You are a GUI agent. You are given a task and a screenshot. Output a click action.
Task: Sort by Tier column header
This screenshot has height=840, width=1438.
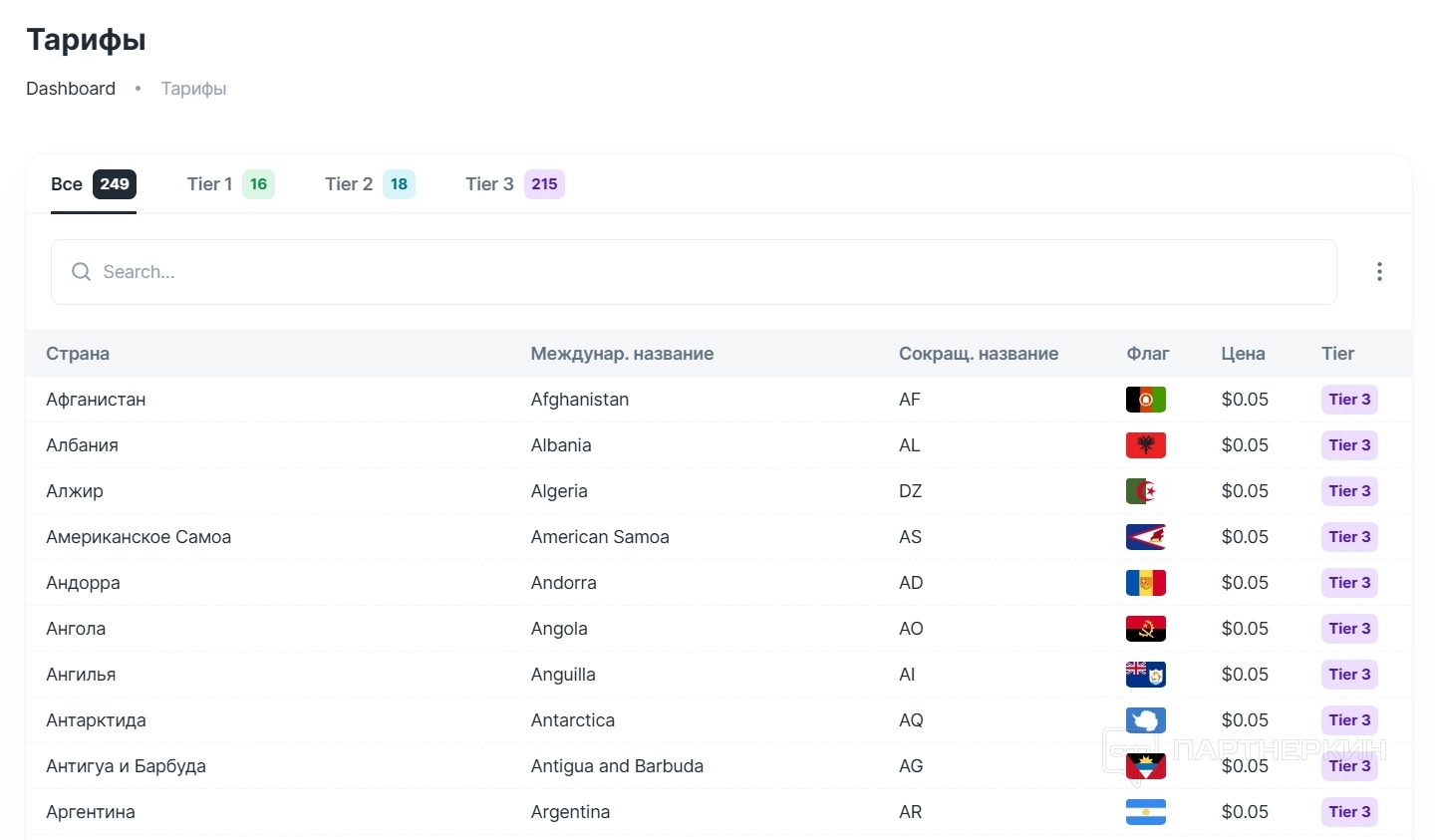click(1337, 354)
